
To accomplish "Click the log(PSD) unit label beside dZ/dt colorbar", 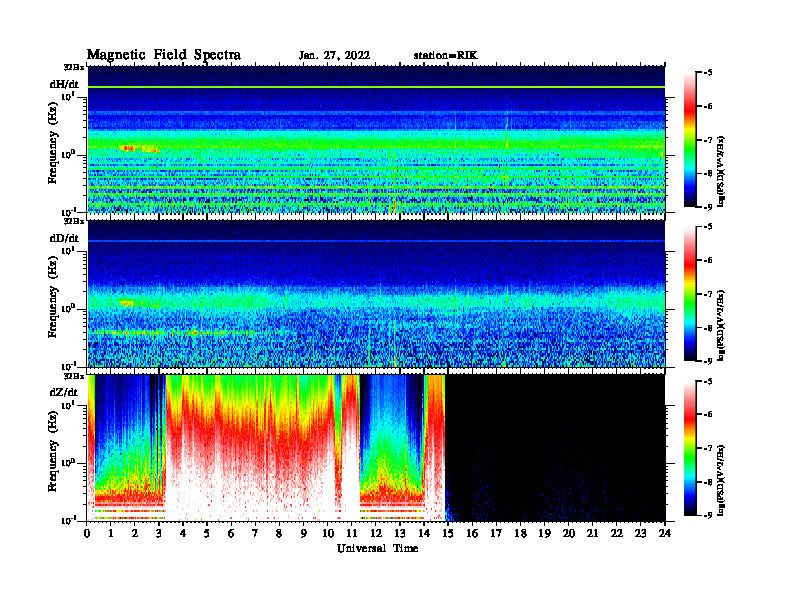I will (x=722, y=479).
